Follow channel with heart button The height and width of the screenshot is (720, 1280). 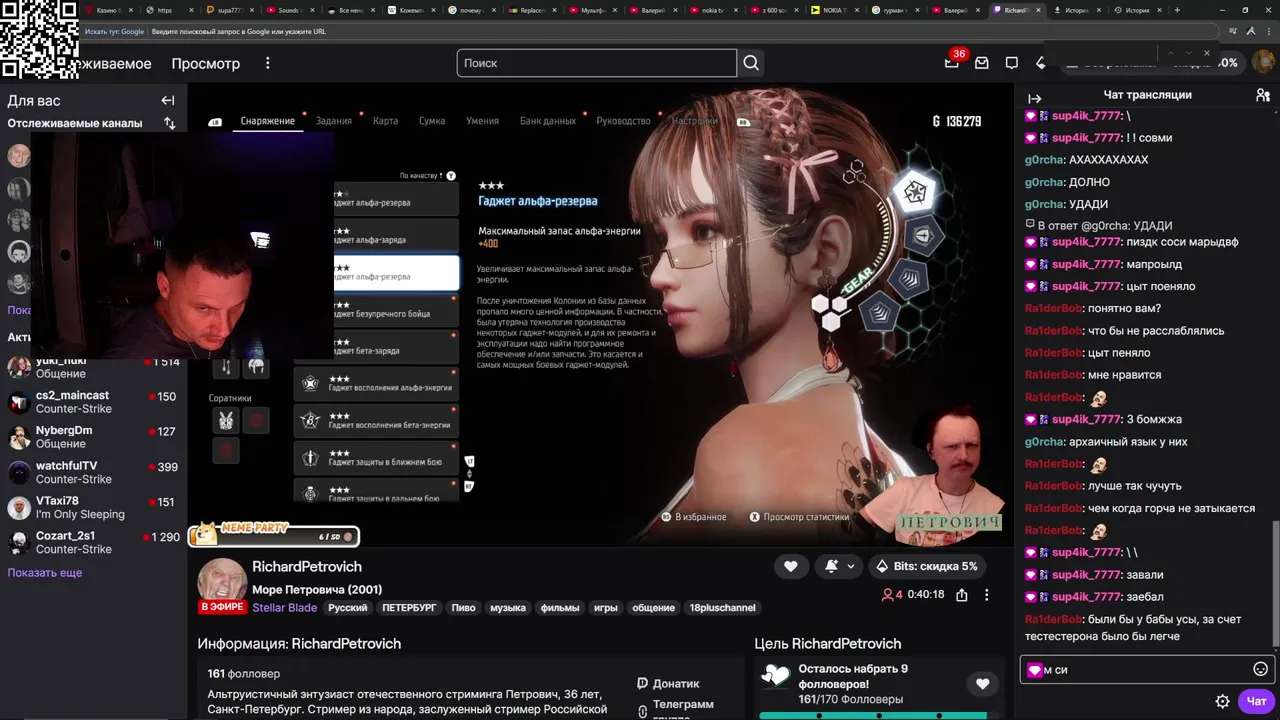(x=790, y=566)
